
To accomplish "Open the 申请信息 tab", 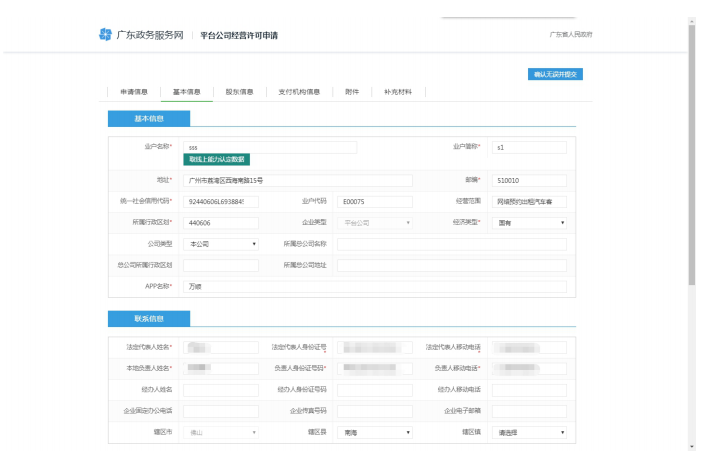I will [134, 91].
